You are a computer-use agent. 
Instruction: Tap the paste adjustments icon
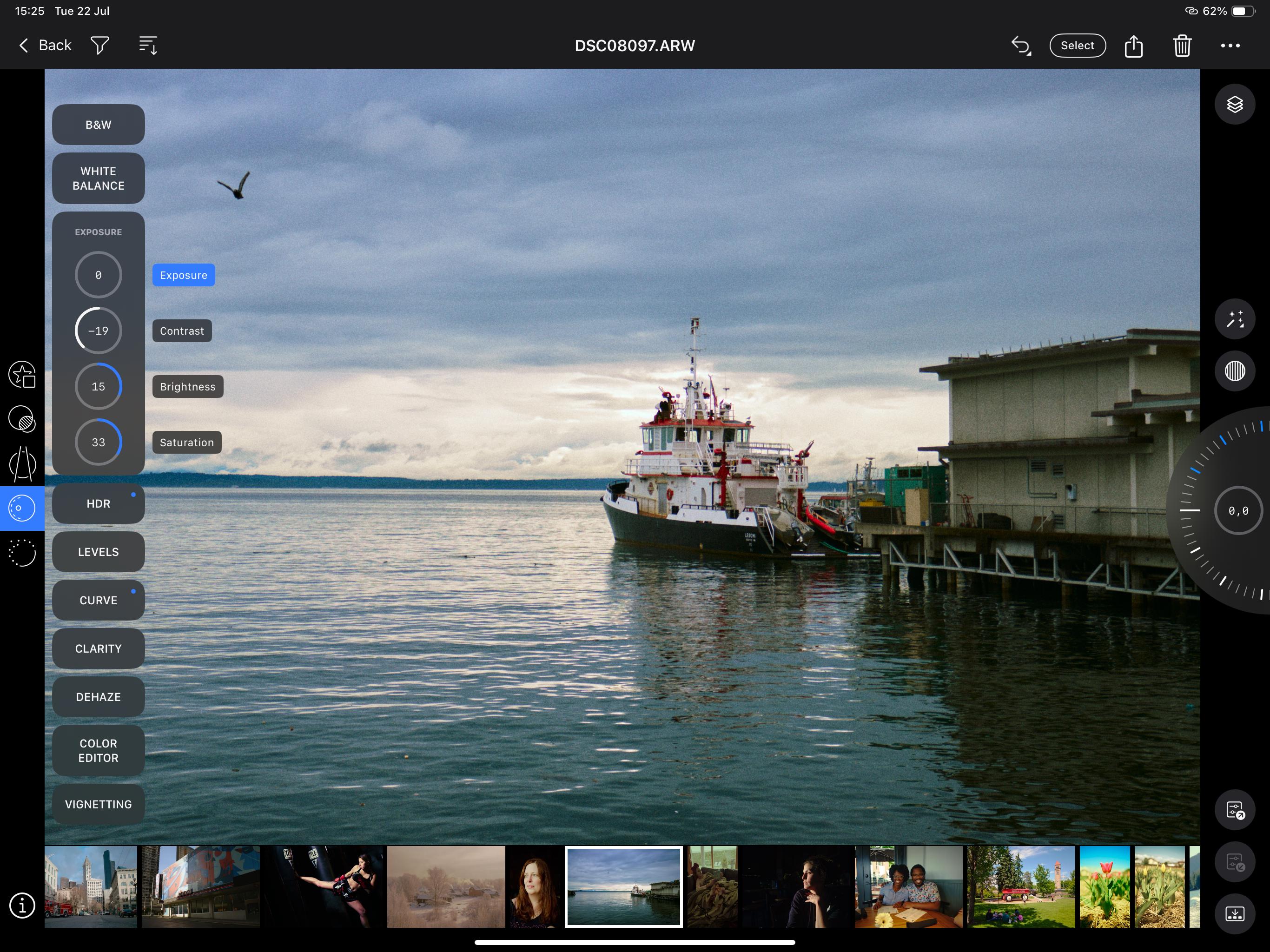1234,862
